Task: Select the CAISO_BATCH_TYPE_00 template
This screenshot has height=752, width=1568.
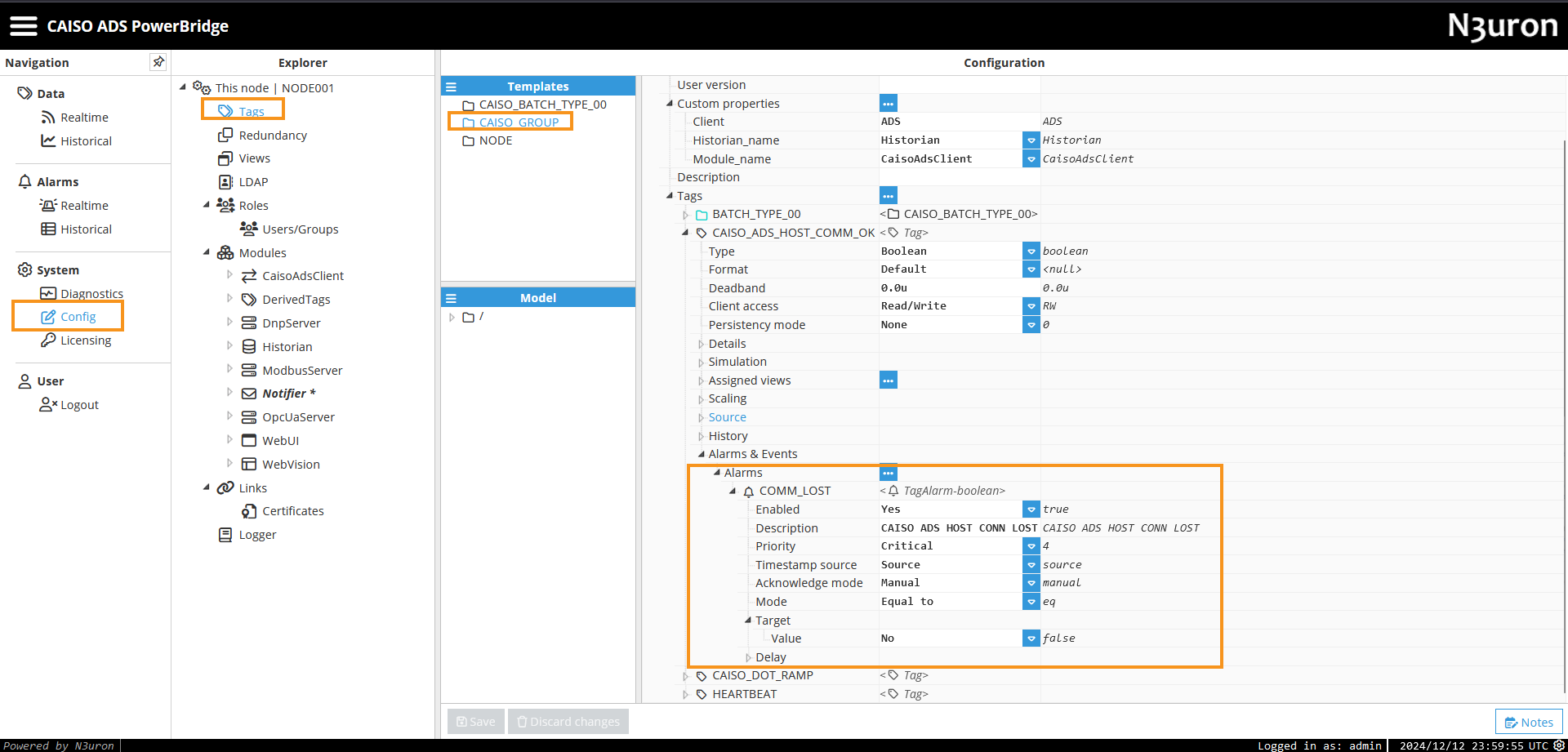Action: coord(542,105)
